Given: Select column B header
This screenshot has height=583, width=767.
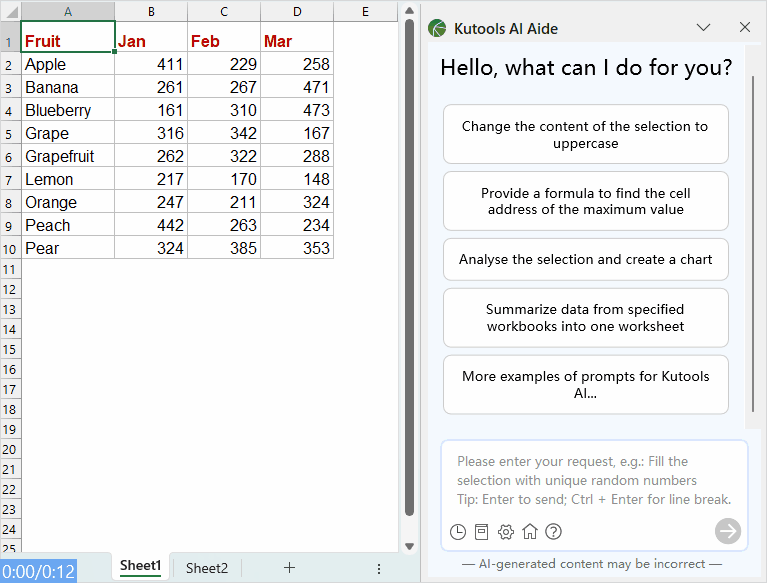Looking at the screenshot, I should (151, 11).
